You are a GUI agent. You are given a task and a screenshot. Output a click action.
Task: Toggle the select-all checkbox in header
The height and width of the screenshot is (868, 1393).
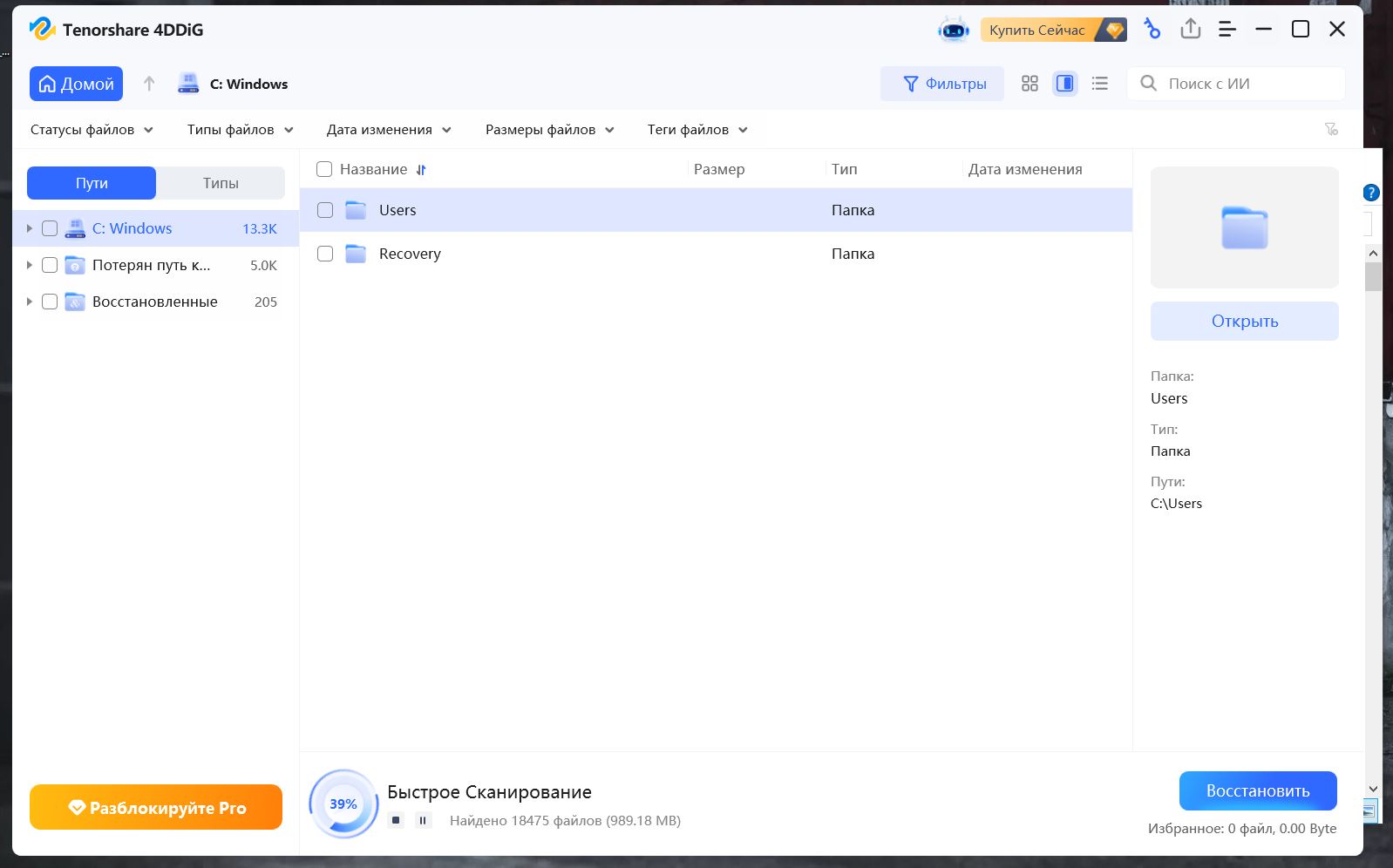324,169
